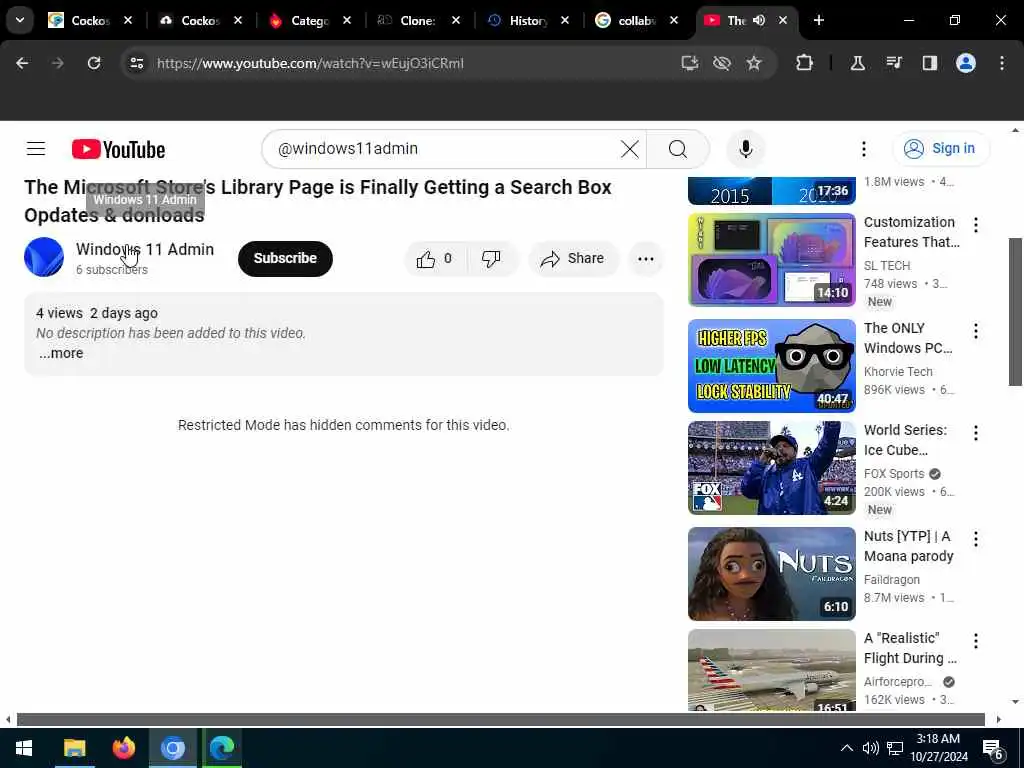Open options for Nuts YTP video
This screenshot has height=768, width=1024.
pyautogui.click(x=976, y=539)
